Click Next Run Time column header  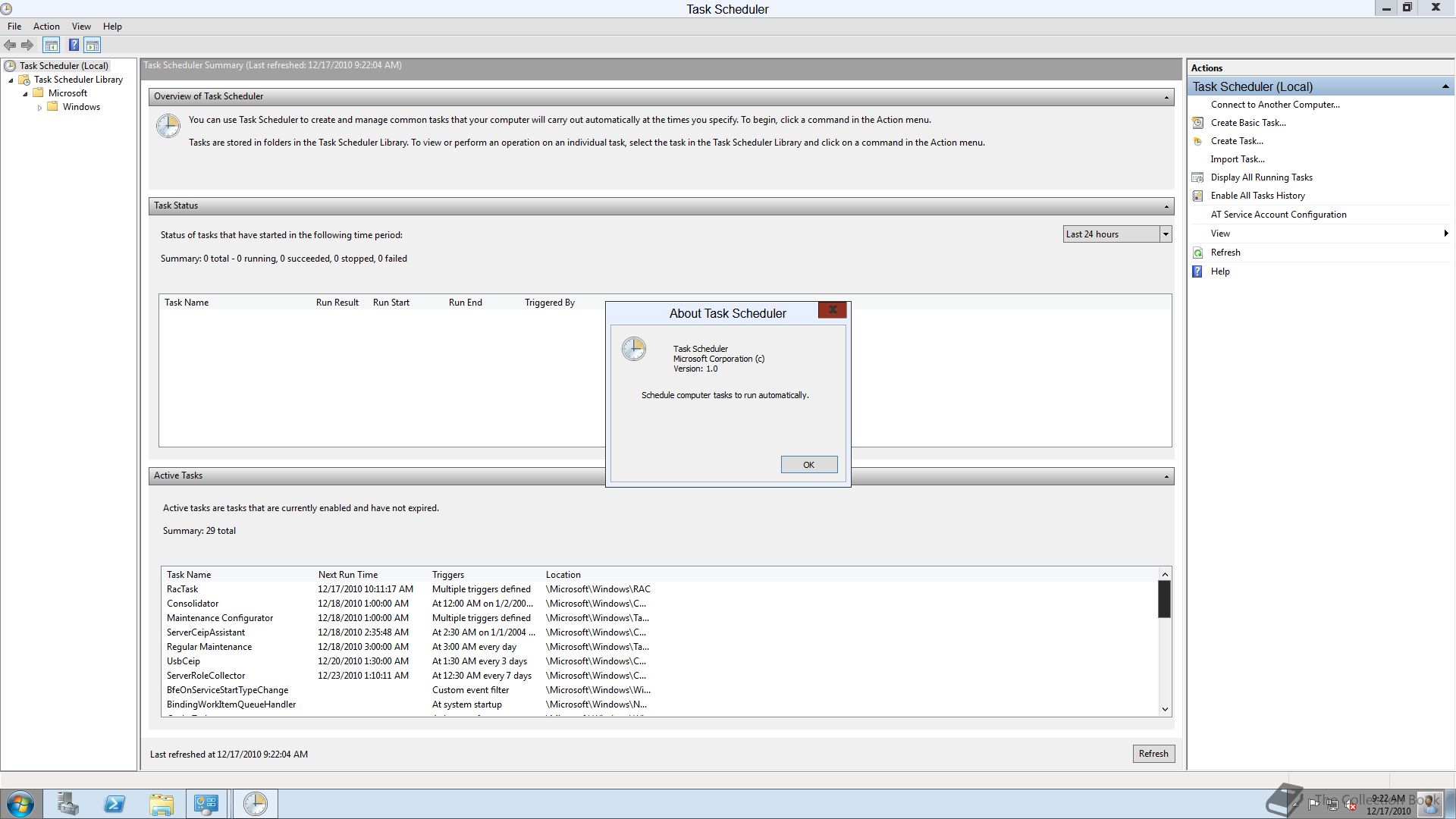tap(348, 575)
